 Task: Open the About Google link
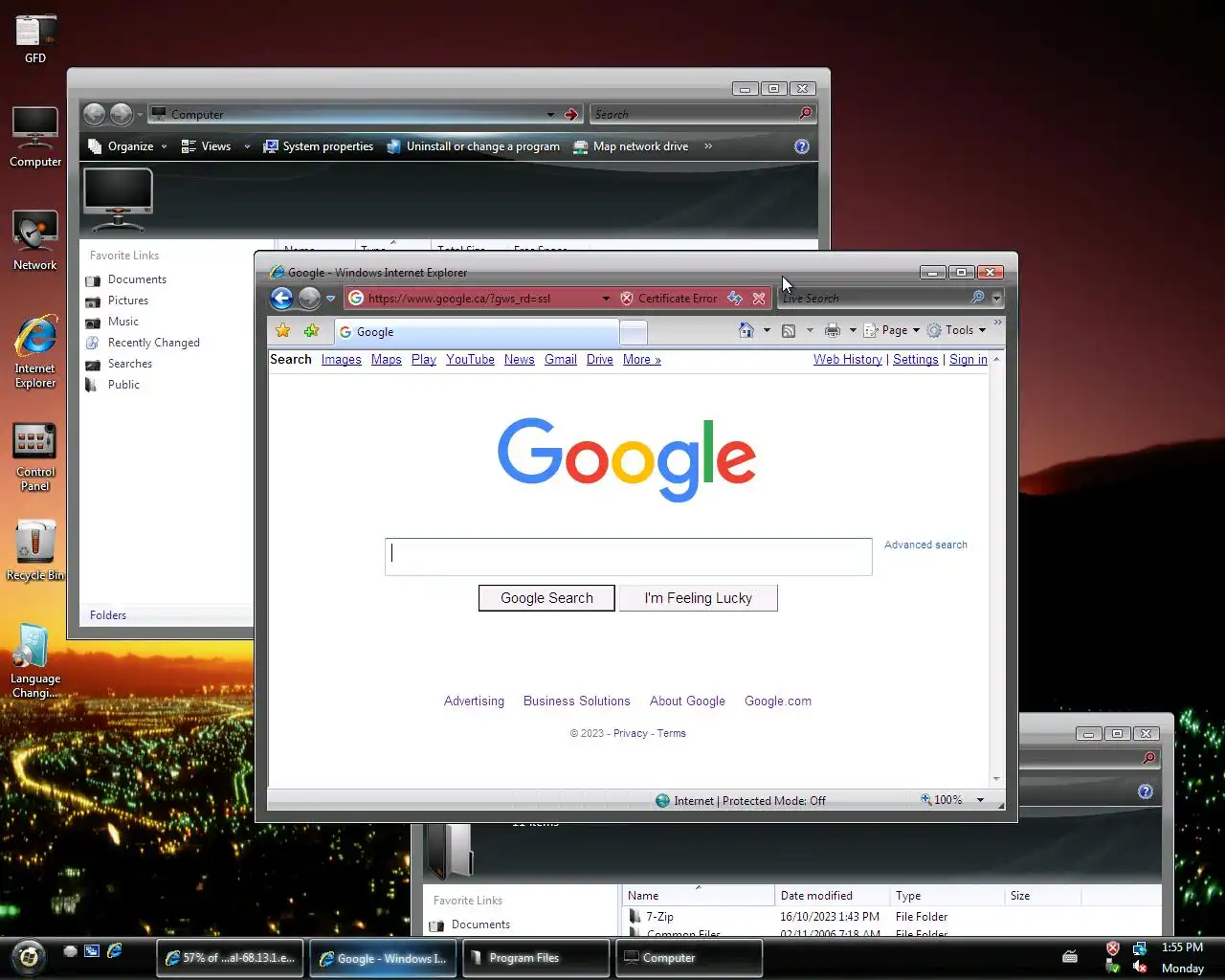click(x=687, y=701)
